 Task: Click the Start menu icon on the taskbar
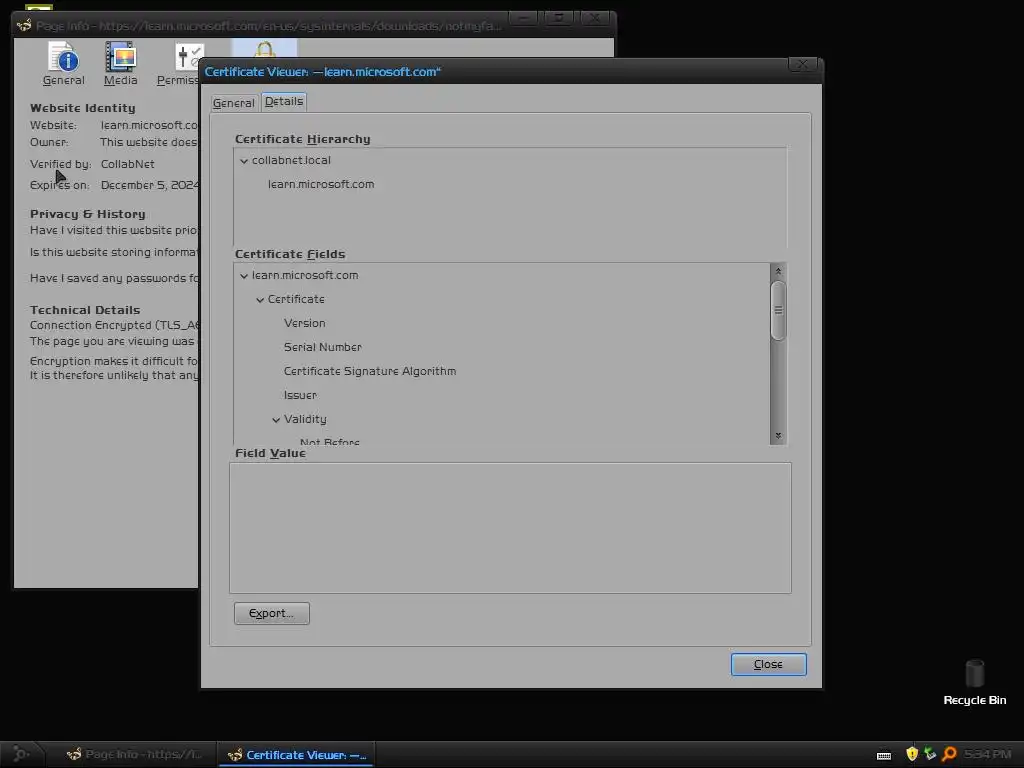(x=21, y=754)
